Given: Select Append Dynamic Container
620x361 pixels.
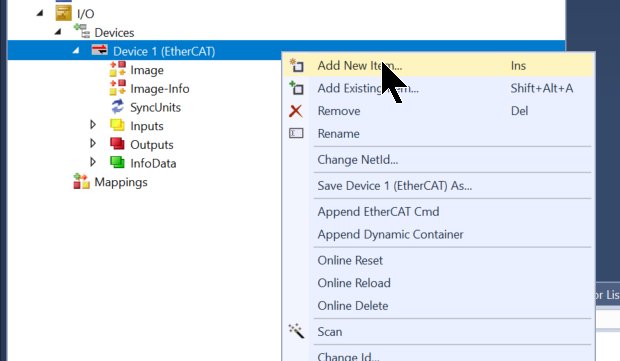Looking at the screenshot, I should [439, 234].
